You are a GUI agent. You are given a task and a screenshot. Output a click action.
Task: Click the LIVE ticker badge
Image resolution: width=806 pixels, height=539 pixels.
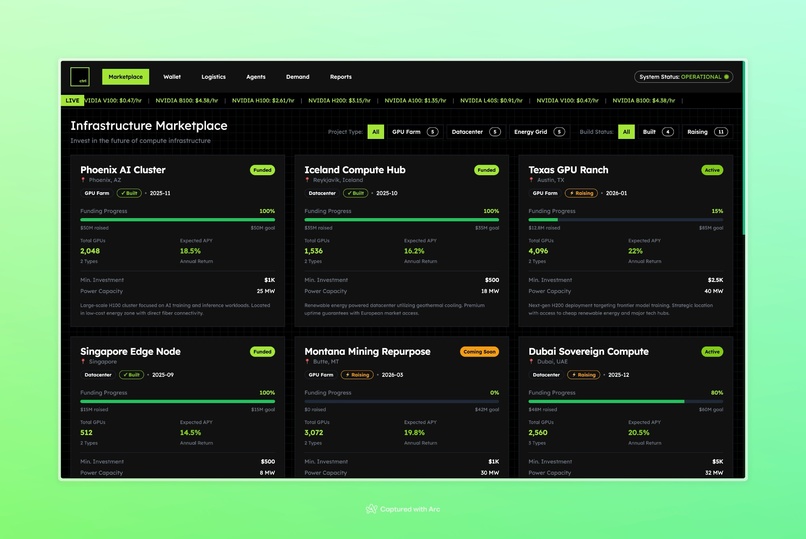(72, 100)
